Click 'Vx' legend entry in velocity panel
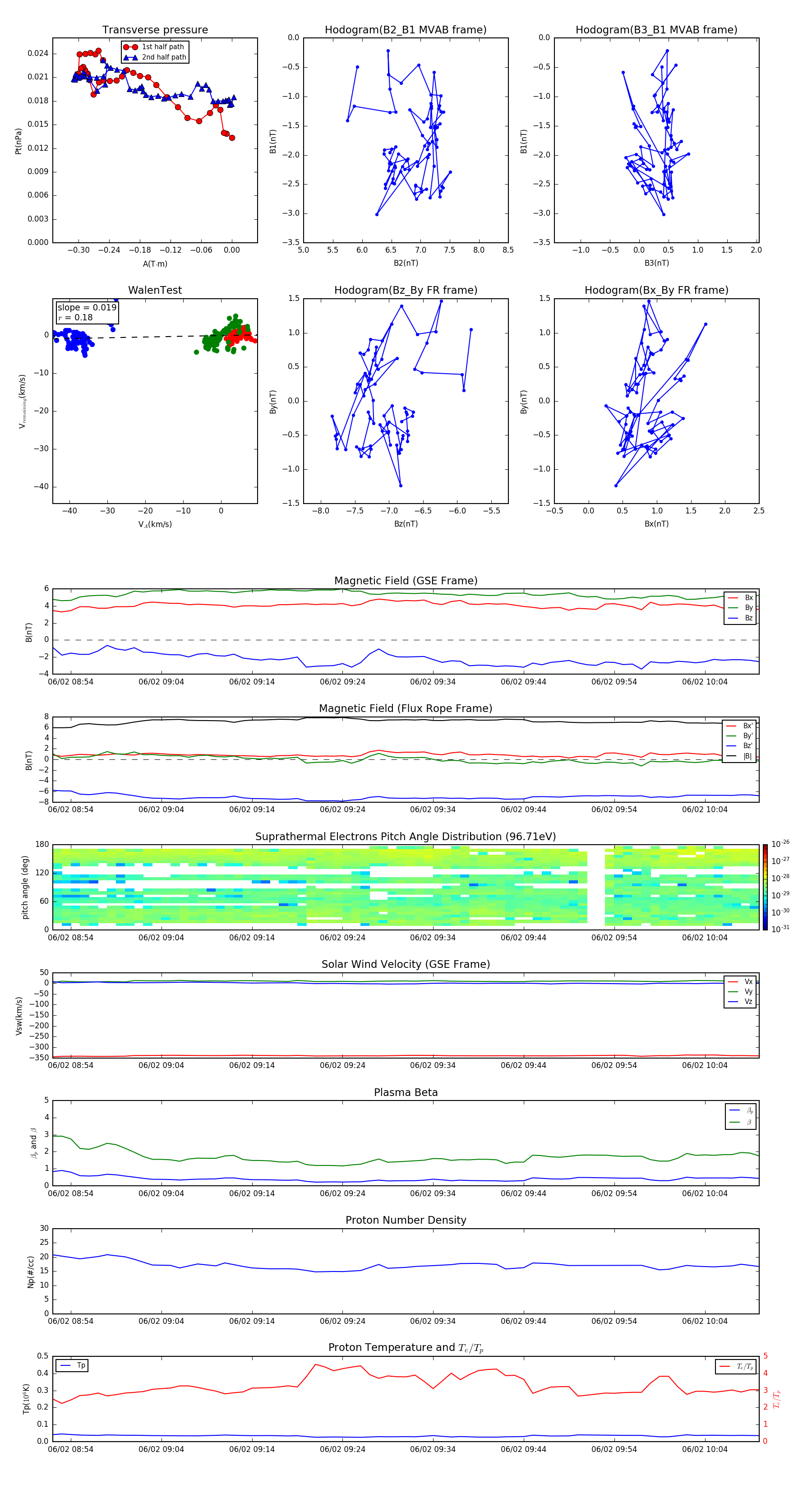Viewport: 812px width, 1489px height. click(741, 981)
